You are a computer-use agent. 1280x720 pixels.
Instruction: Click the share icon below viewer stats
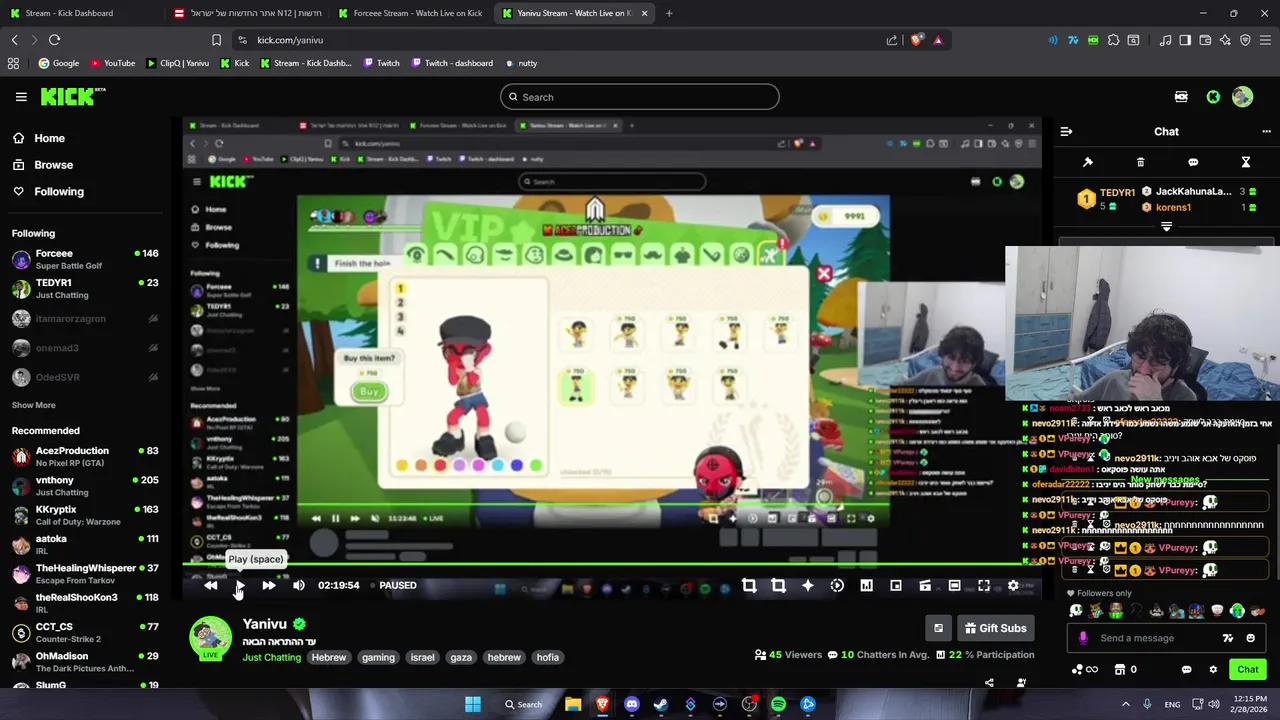pos(989,683)
